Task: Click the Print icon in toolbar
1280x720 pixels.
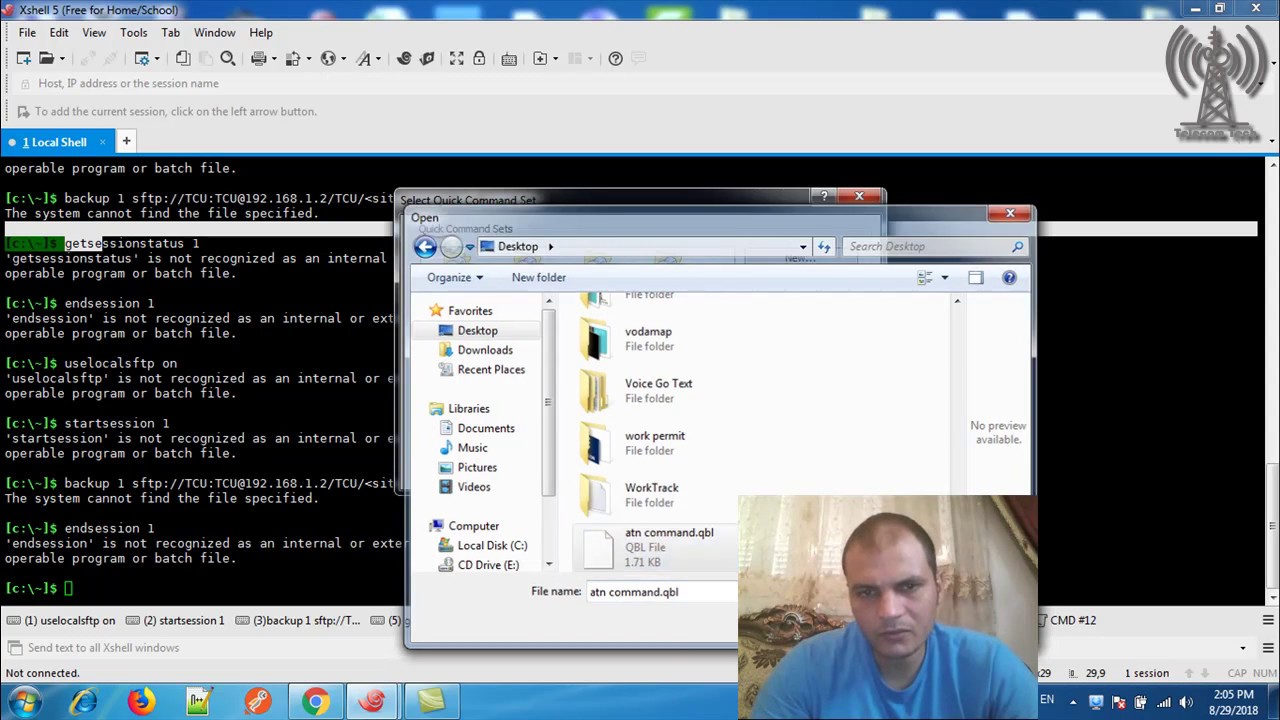Action: 258,58
